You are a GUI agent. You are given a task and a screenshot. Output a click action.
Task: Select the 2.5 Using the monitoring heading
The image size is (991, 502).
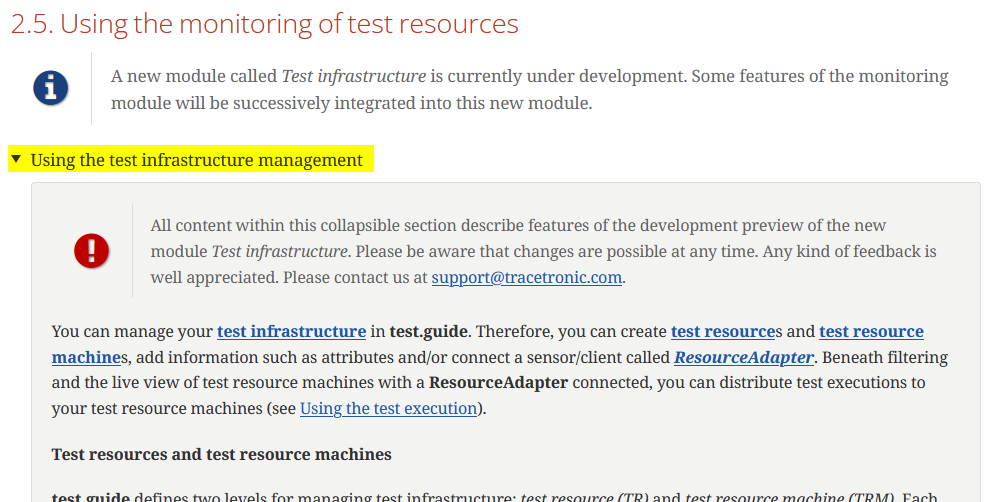coord(265,24)
